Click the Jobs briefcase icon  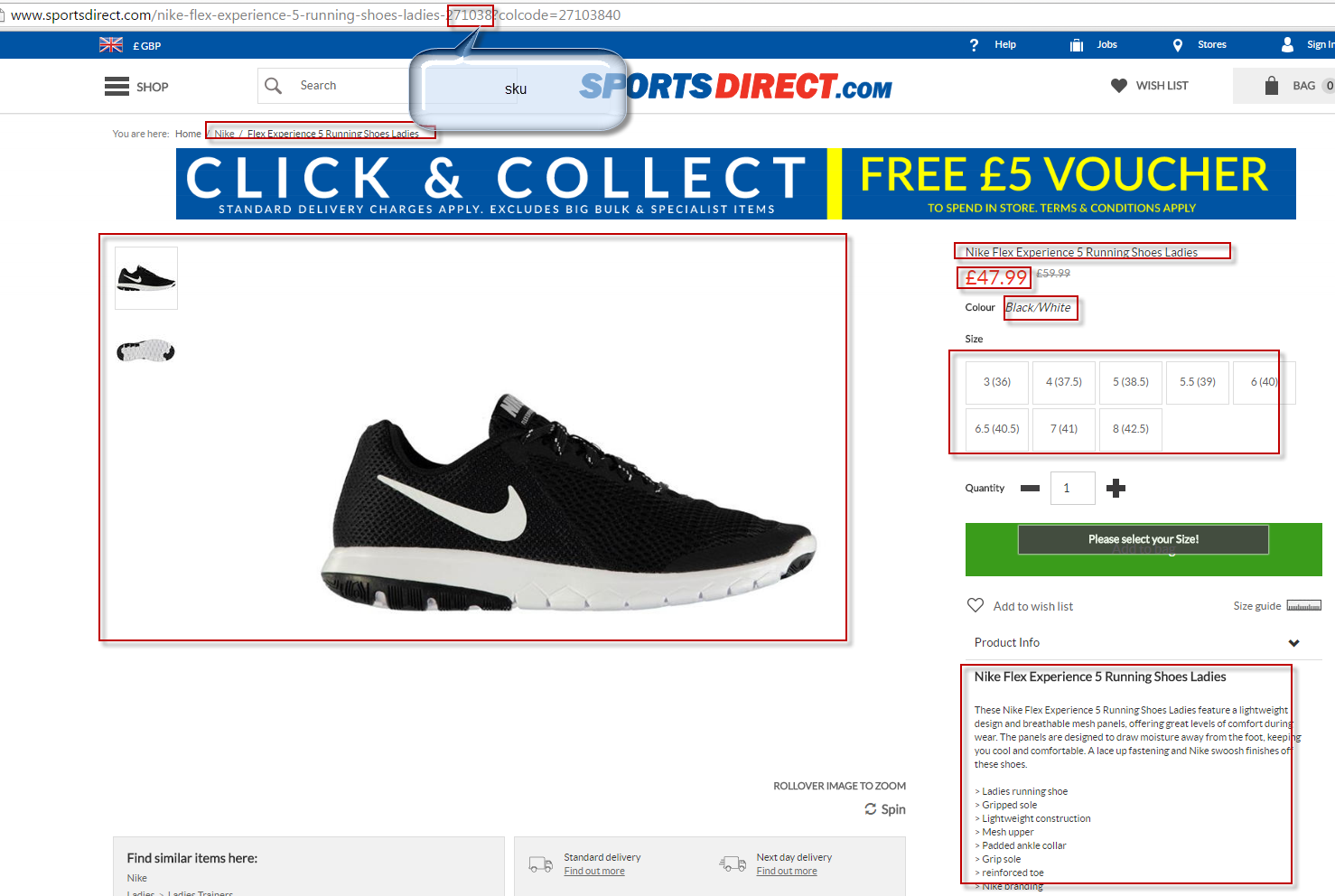tap(1077, 45)
